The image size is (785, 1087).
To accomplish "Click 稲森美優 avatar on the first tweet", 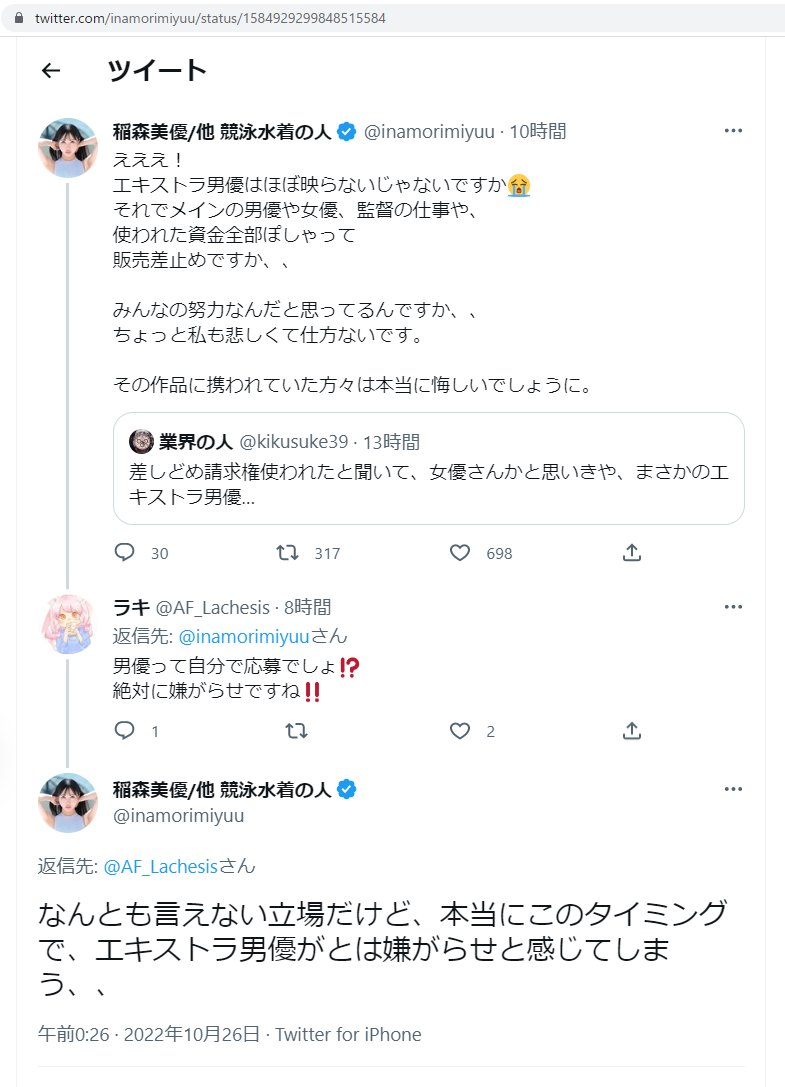I will coord(68,148).
